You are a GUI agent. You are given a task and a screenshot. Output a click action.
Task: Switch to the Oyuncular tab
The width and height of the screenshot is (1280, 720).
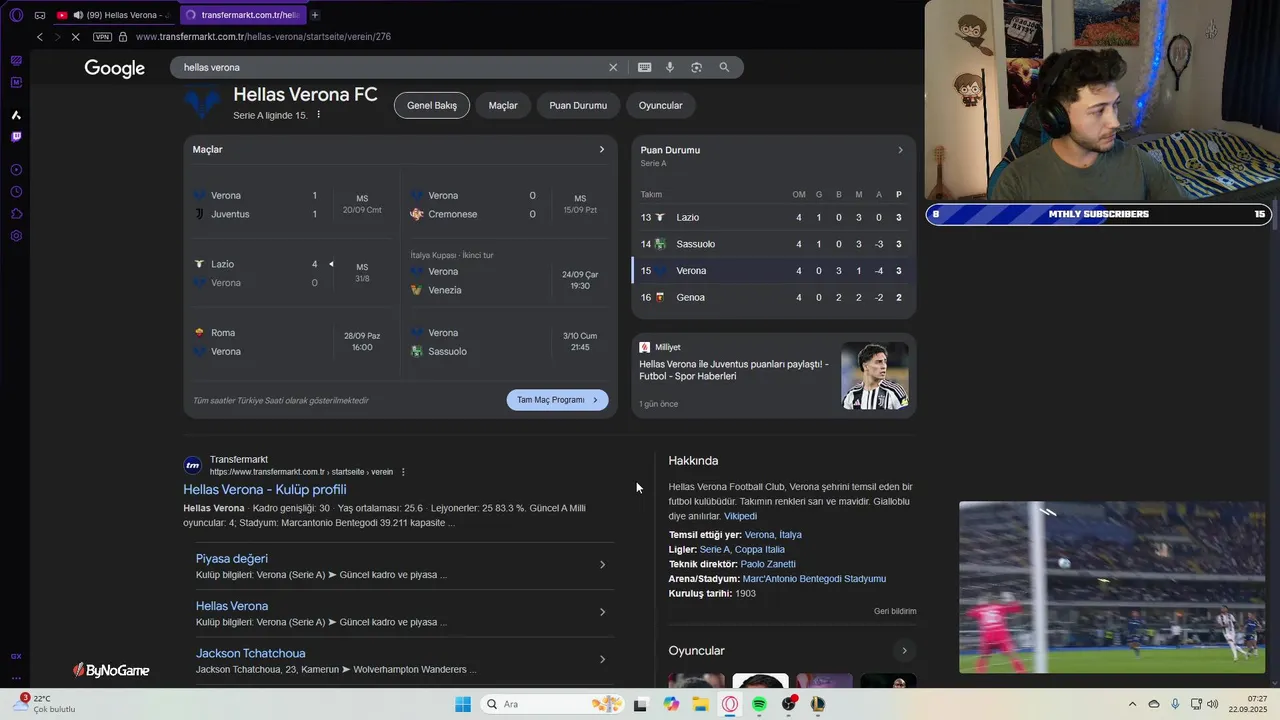[661, 105]
